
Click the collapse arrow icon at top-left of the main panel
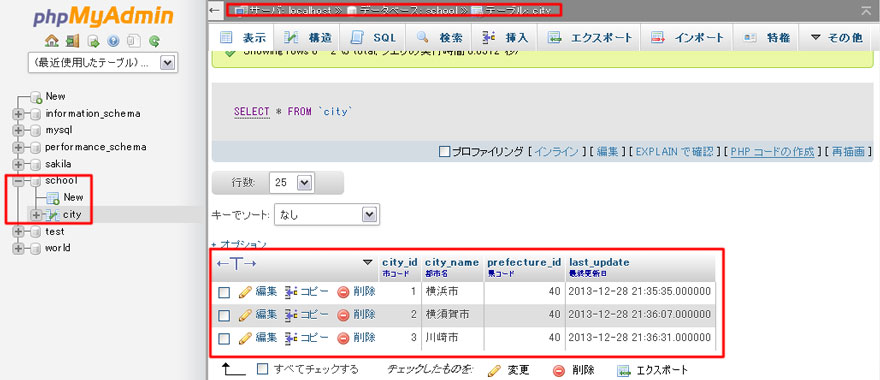coord(214,10)
